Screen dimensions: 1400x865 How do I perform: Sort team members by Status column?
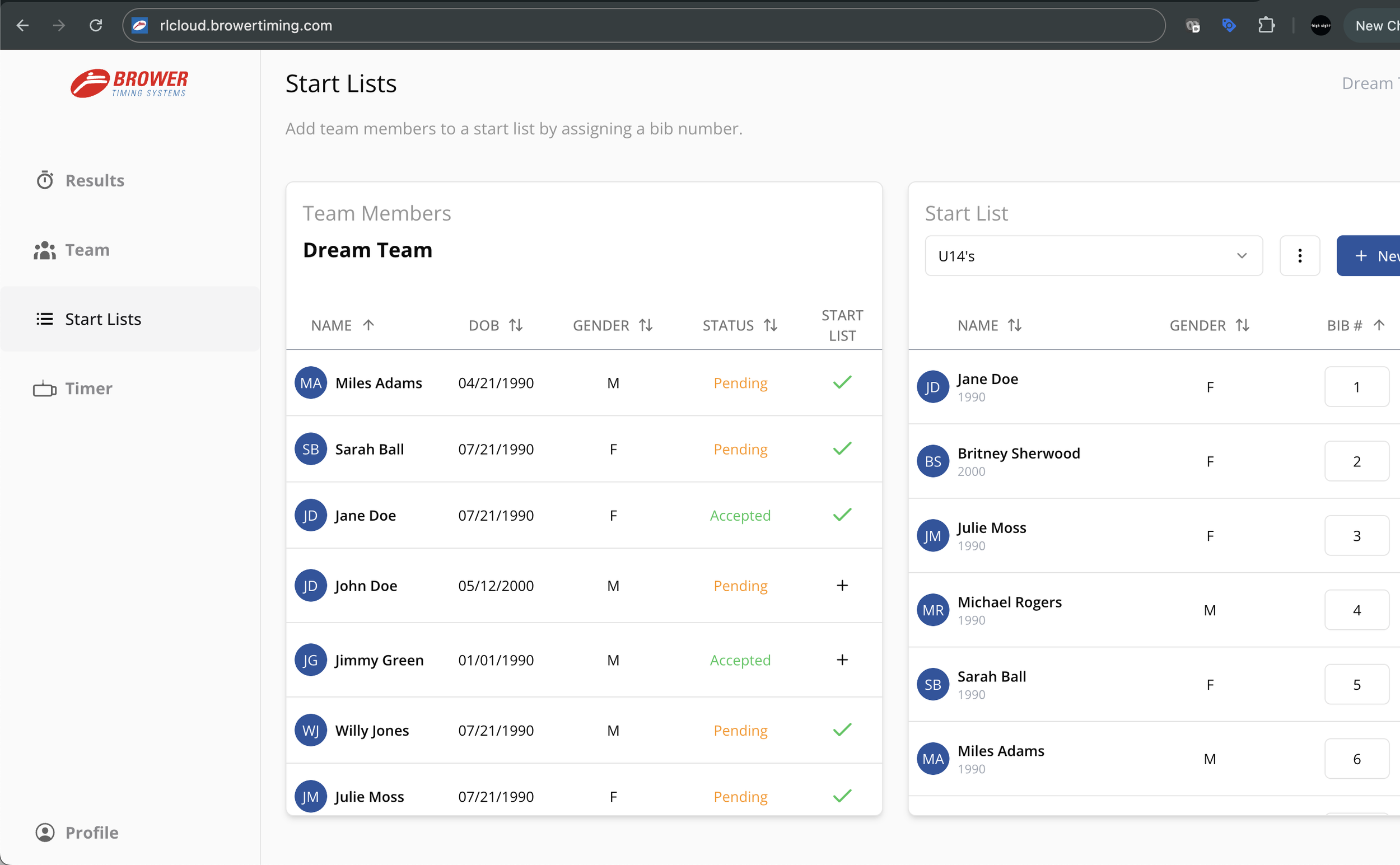point(739,325)
